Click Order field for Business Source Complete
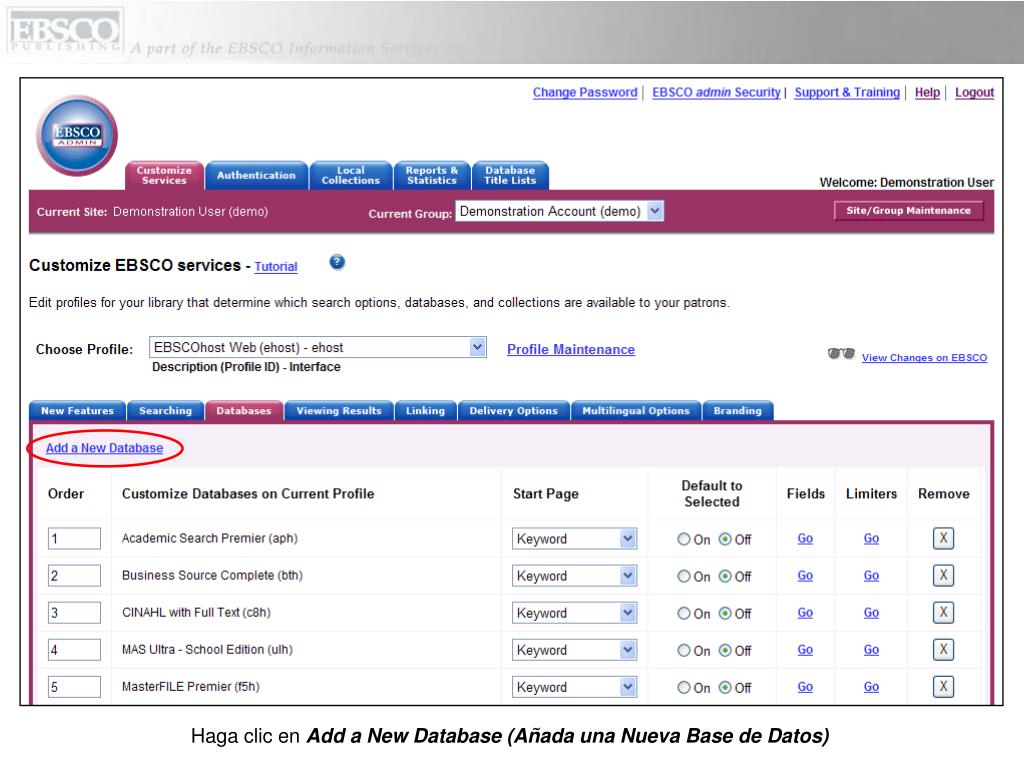This screenshot has width=1024, height=768. point(74,576)
